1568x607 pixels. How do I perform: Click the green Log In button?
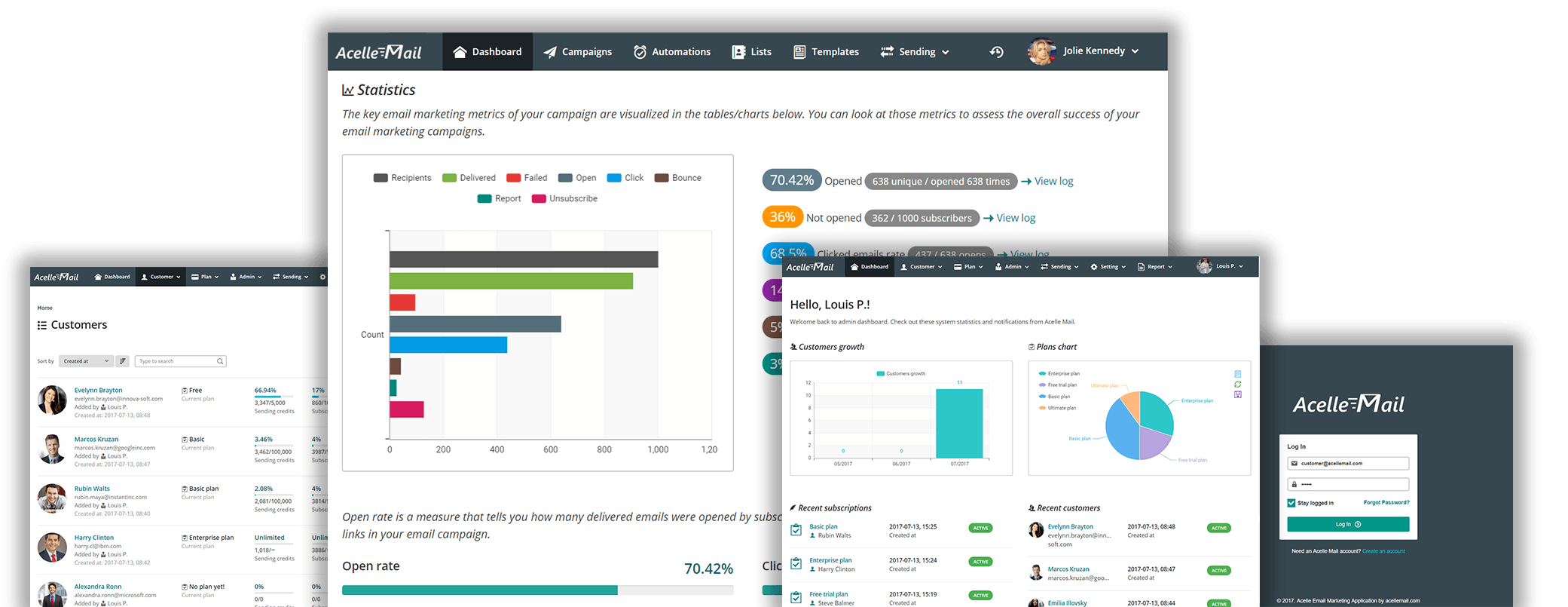pyautogui.click(x=1348, y=524)
